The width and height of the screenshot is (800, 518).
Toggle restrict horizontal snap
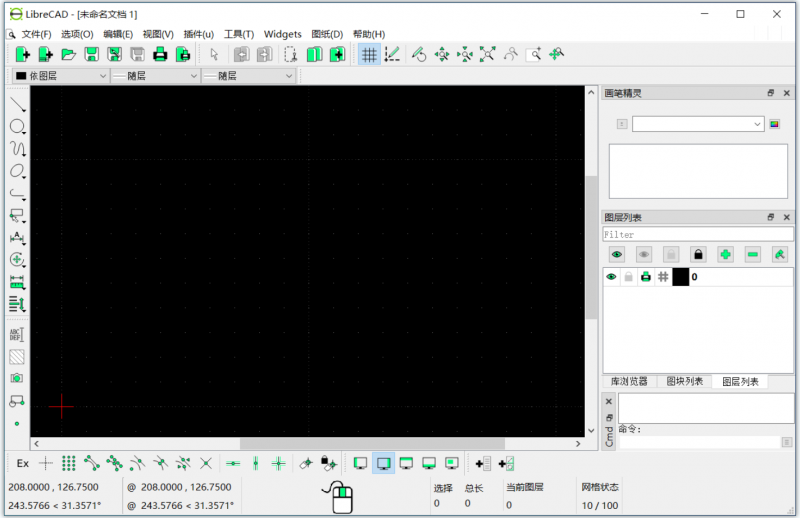point(233,463)
